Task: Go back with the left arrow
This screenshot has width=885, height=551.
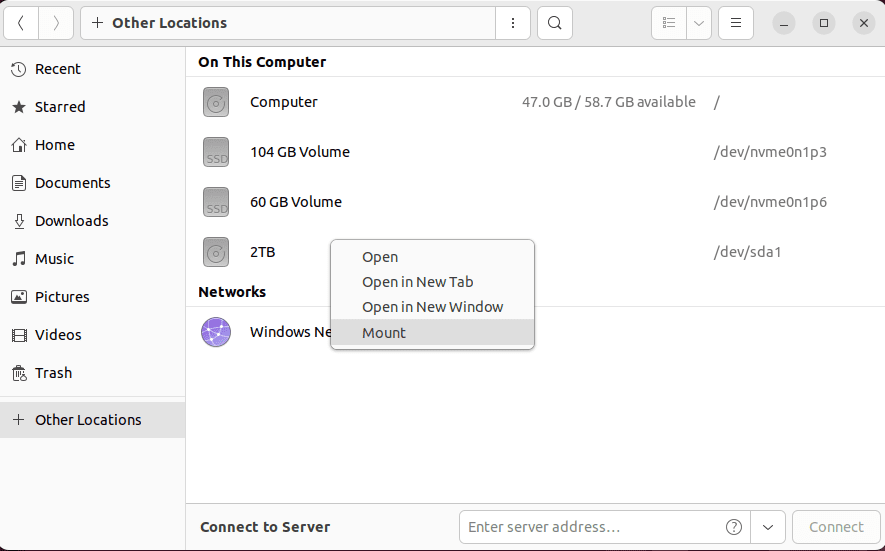Action: 22,23
